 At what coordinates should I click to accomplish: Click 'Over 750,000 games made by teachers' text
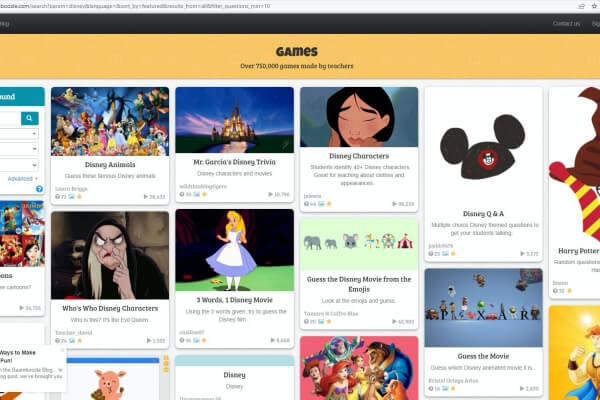click(297, 66)
